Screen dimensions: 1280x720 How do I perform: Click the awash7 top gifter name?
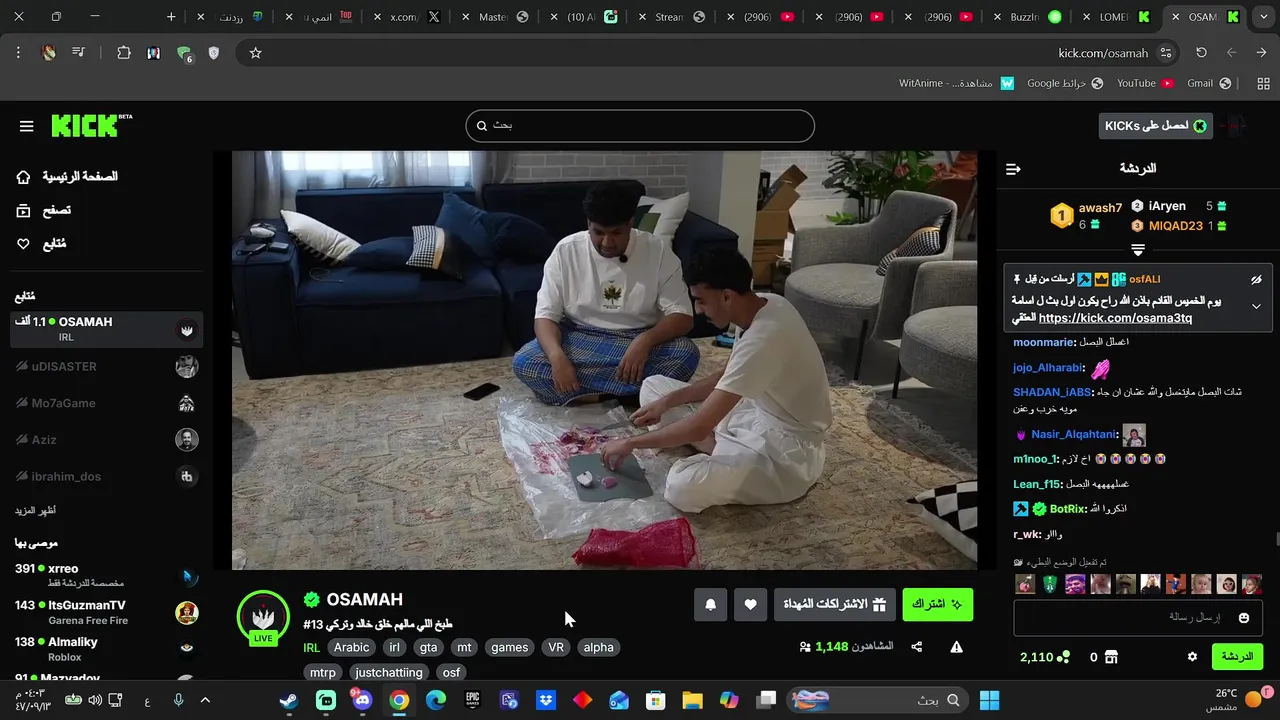[1100, 208]
